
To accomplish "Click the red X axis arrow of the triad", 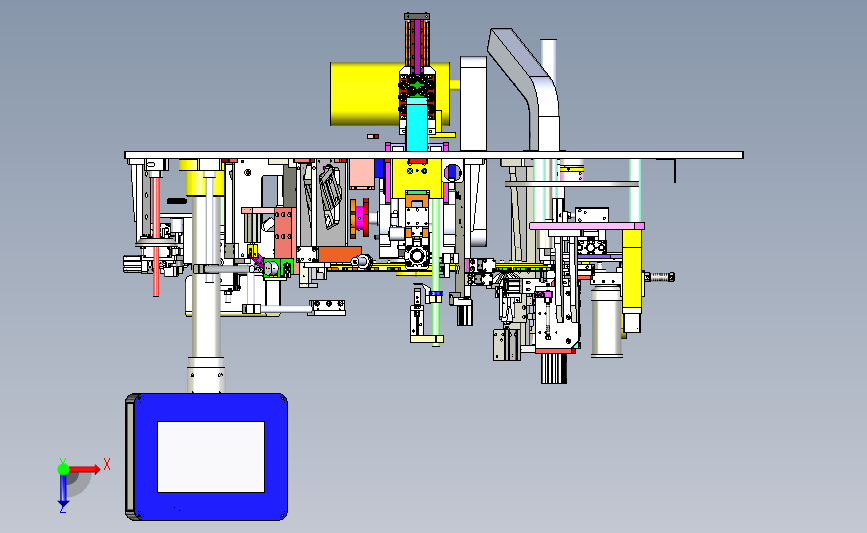I will click(85, 469).
